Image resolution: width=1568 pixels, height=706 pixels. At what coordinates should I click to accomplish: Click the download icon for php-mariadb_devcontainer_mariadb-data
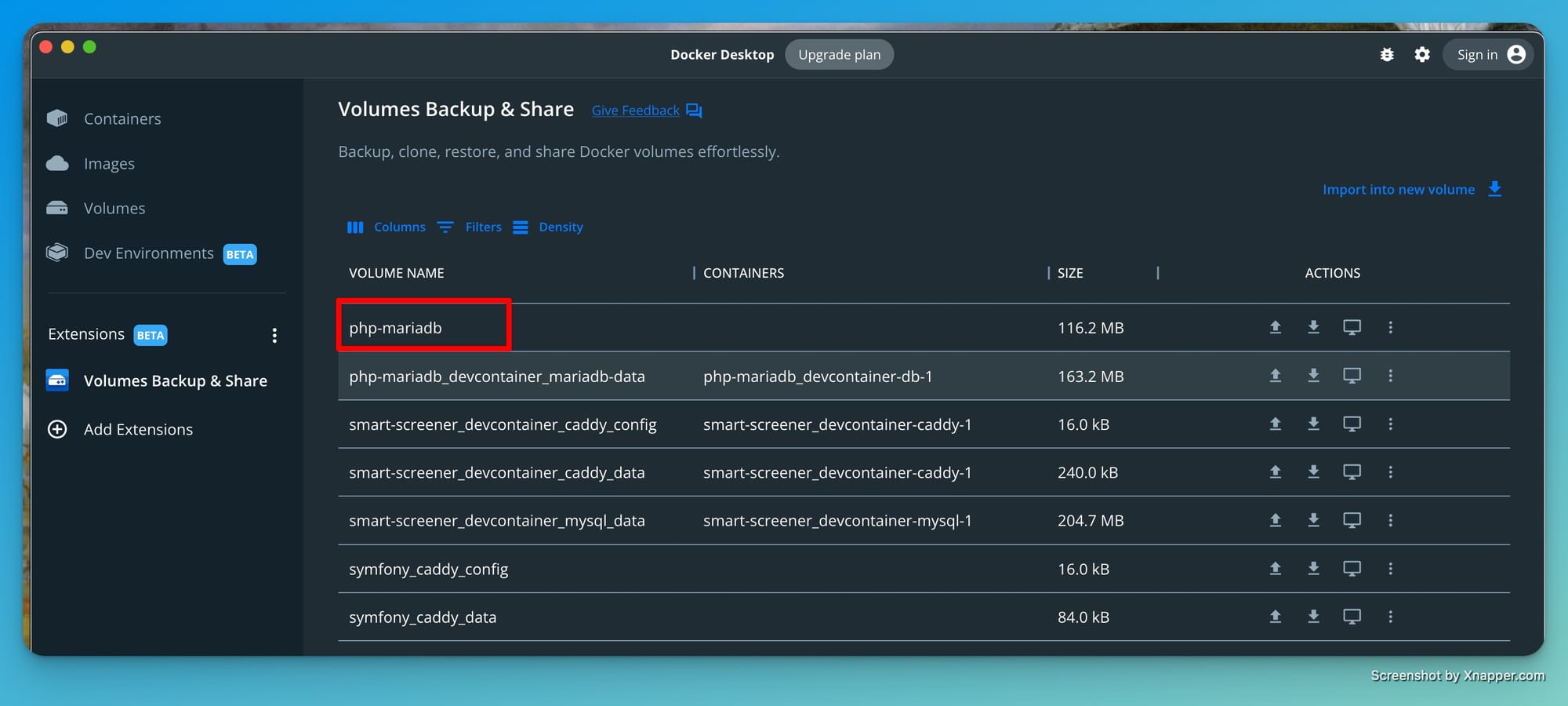pyautogui.click(x=1313, y=376)
